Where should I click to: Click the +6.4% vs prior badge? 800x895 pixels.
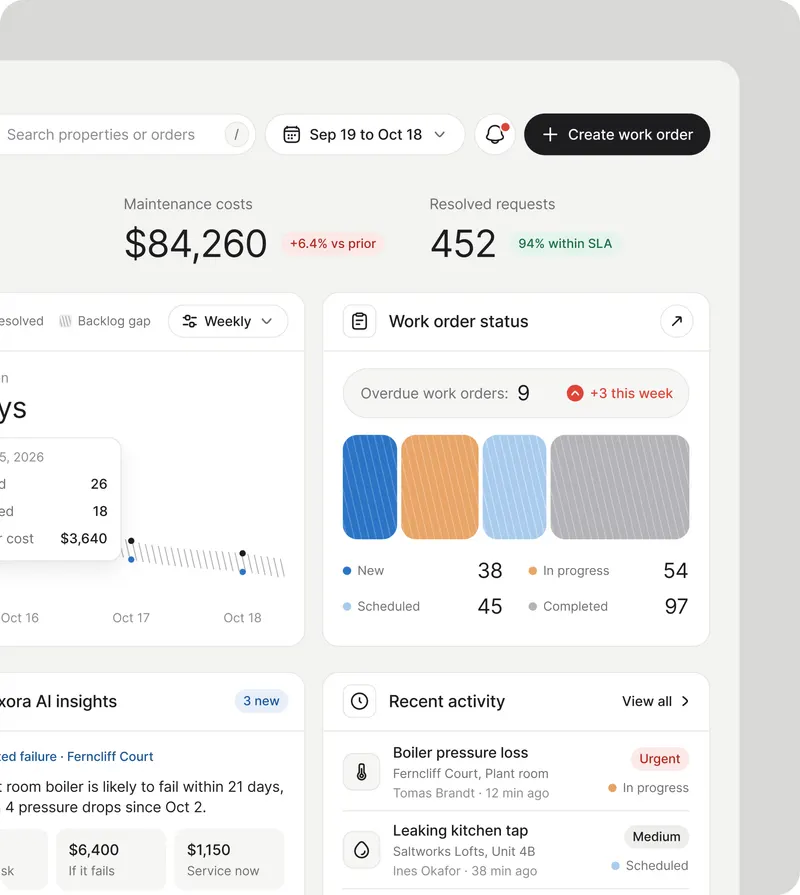333,243
